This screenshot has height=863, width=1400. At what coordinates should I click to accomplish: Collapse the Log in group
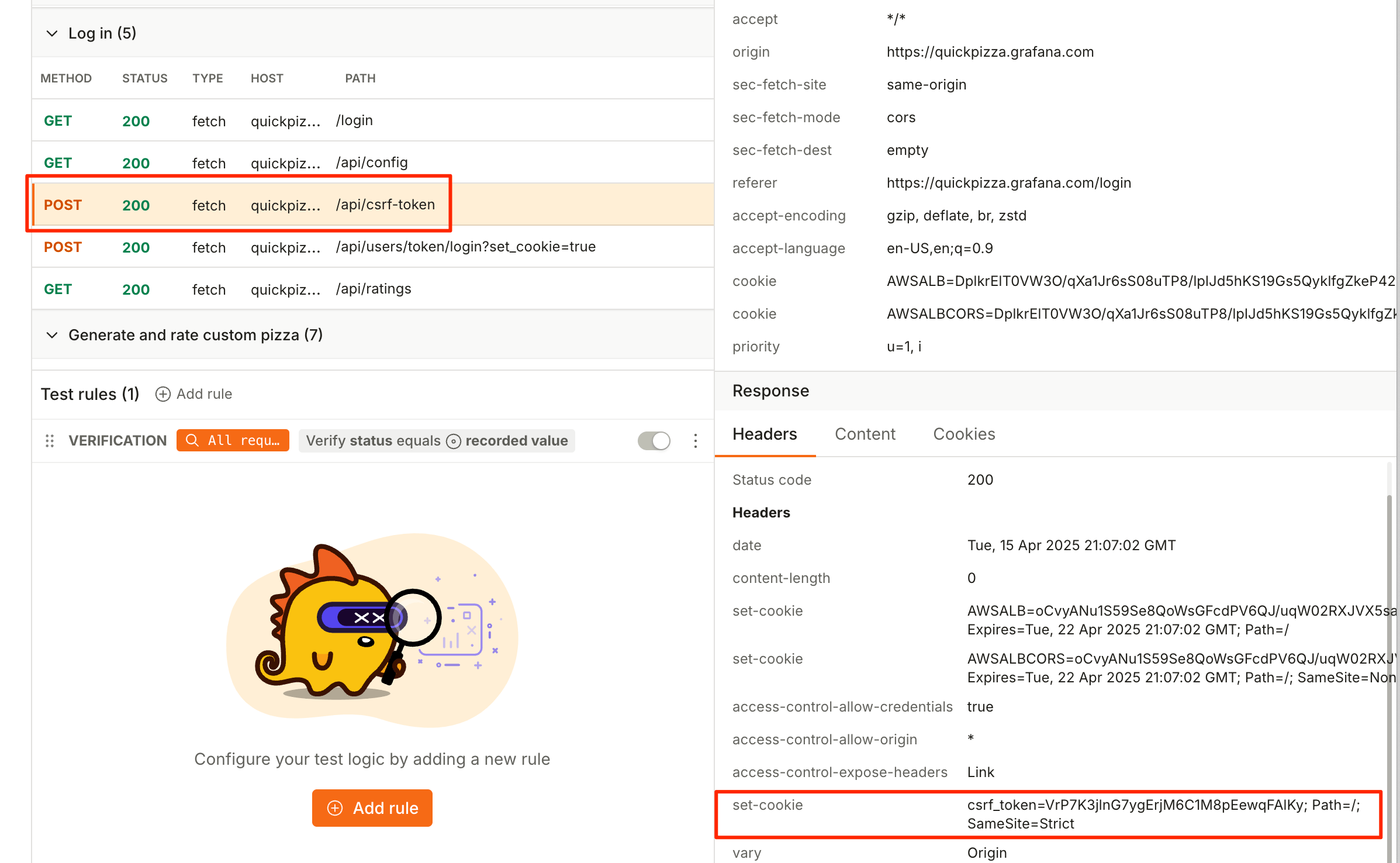(52, 33)
